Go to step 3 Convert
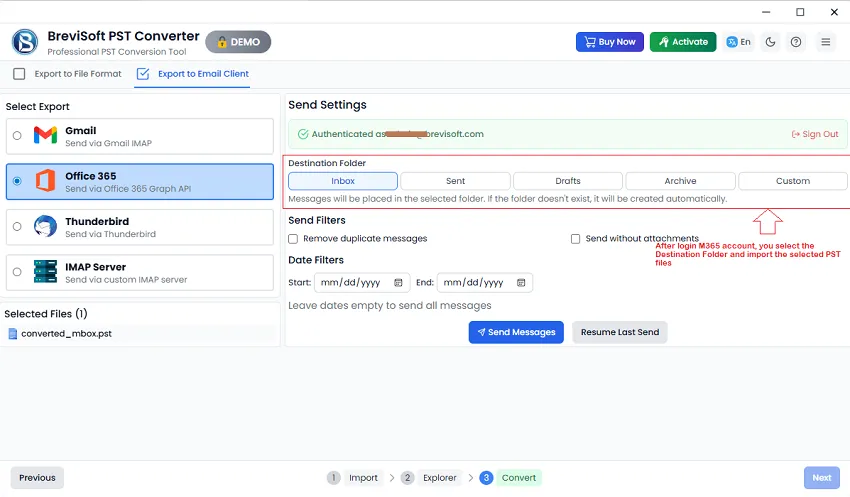850x497 pixels. 510,477
